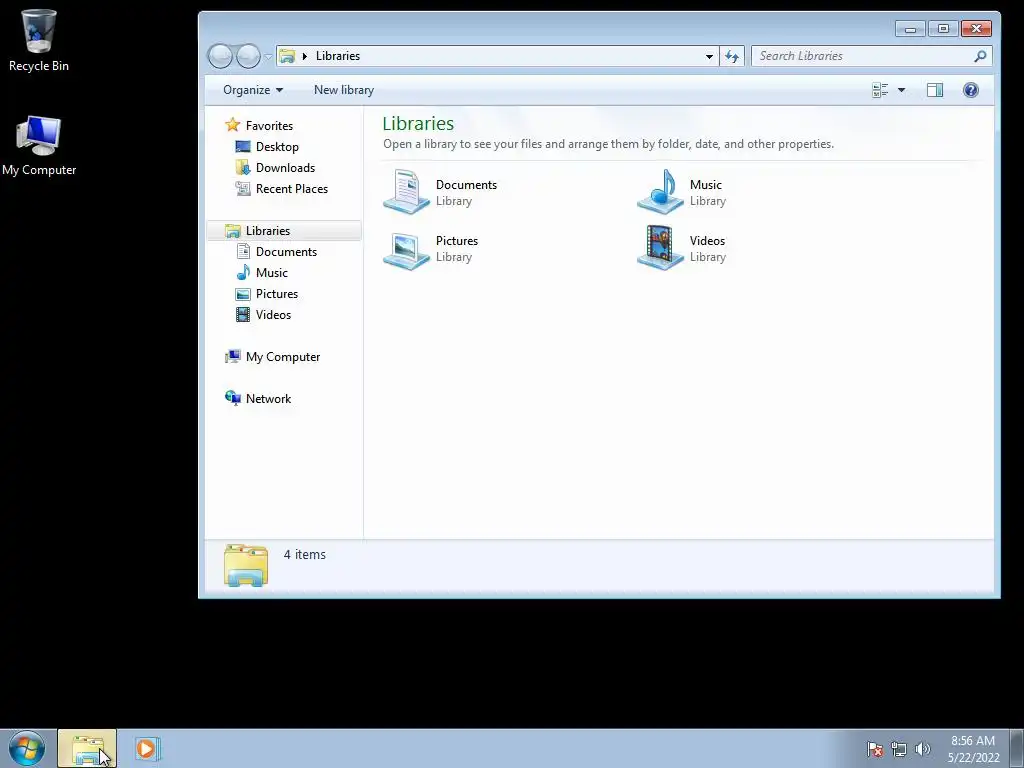This screenshot has width=1024, height=768.
Task: Select Libraries in the navigation pane
Action: coord(283,231)
